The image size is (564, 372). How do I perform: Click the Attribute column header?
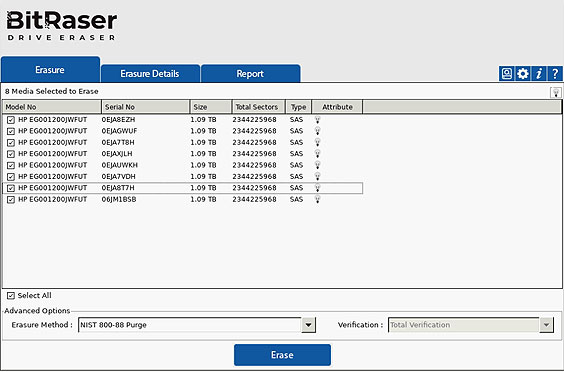coord(337,107)
